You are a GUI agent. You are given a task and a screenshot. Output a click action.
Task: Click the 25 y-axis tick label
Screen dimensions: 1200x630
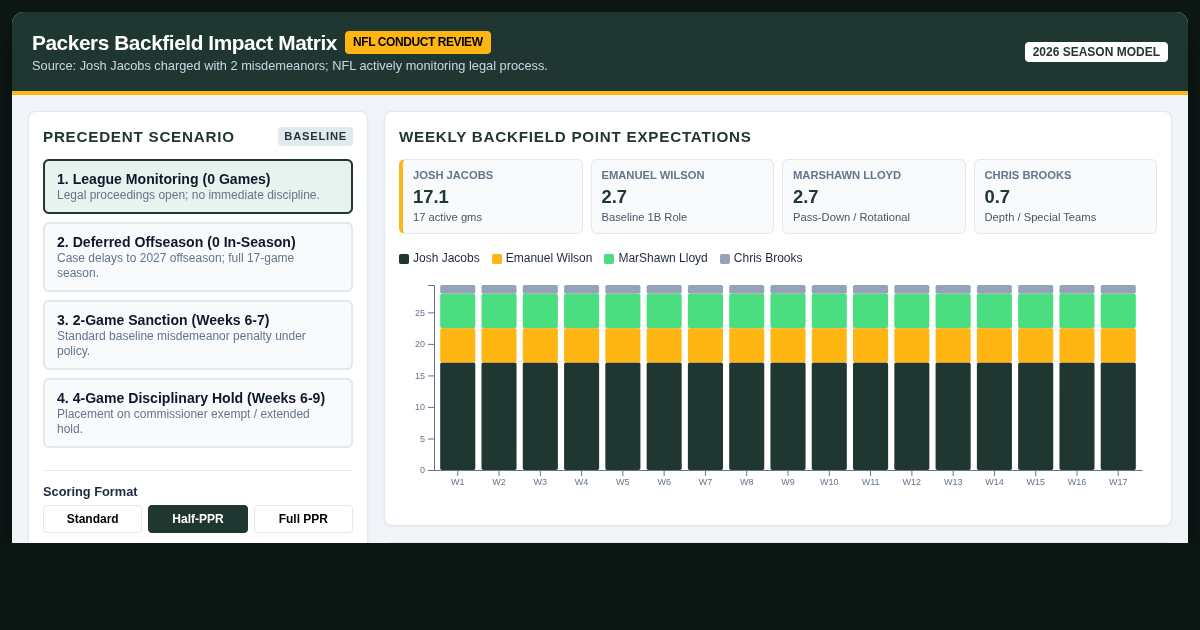tap(420, 313)
